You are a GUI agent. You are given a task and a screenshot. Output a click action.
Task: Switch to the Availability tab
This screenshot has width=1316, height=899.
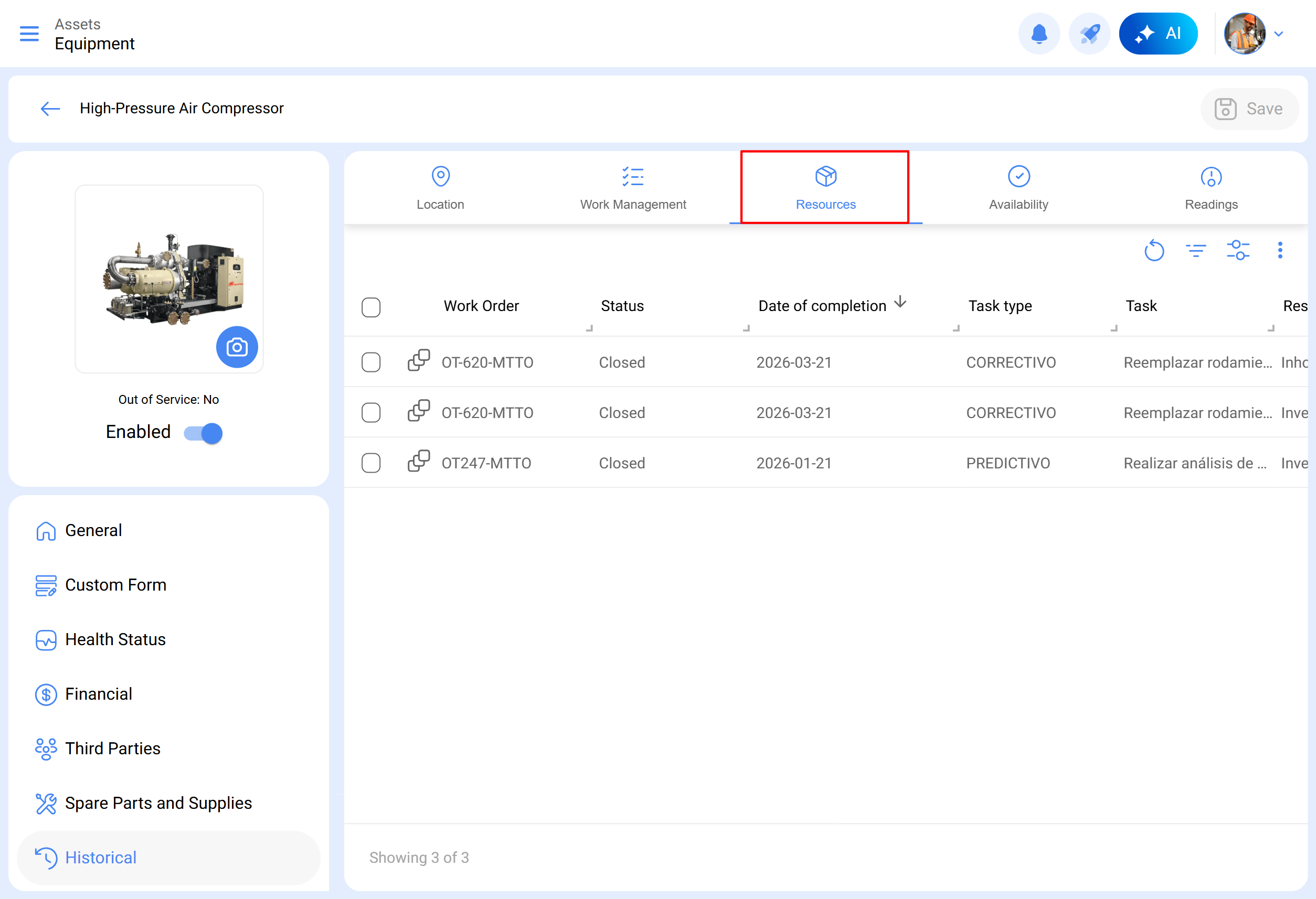pos(1018,188)
